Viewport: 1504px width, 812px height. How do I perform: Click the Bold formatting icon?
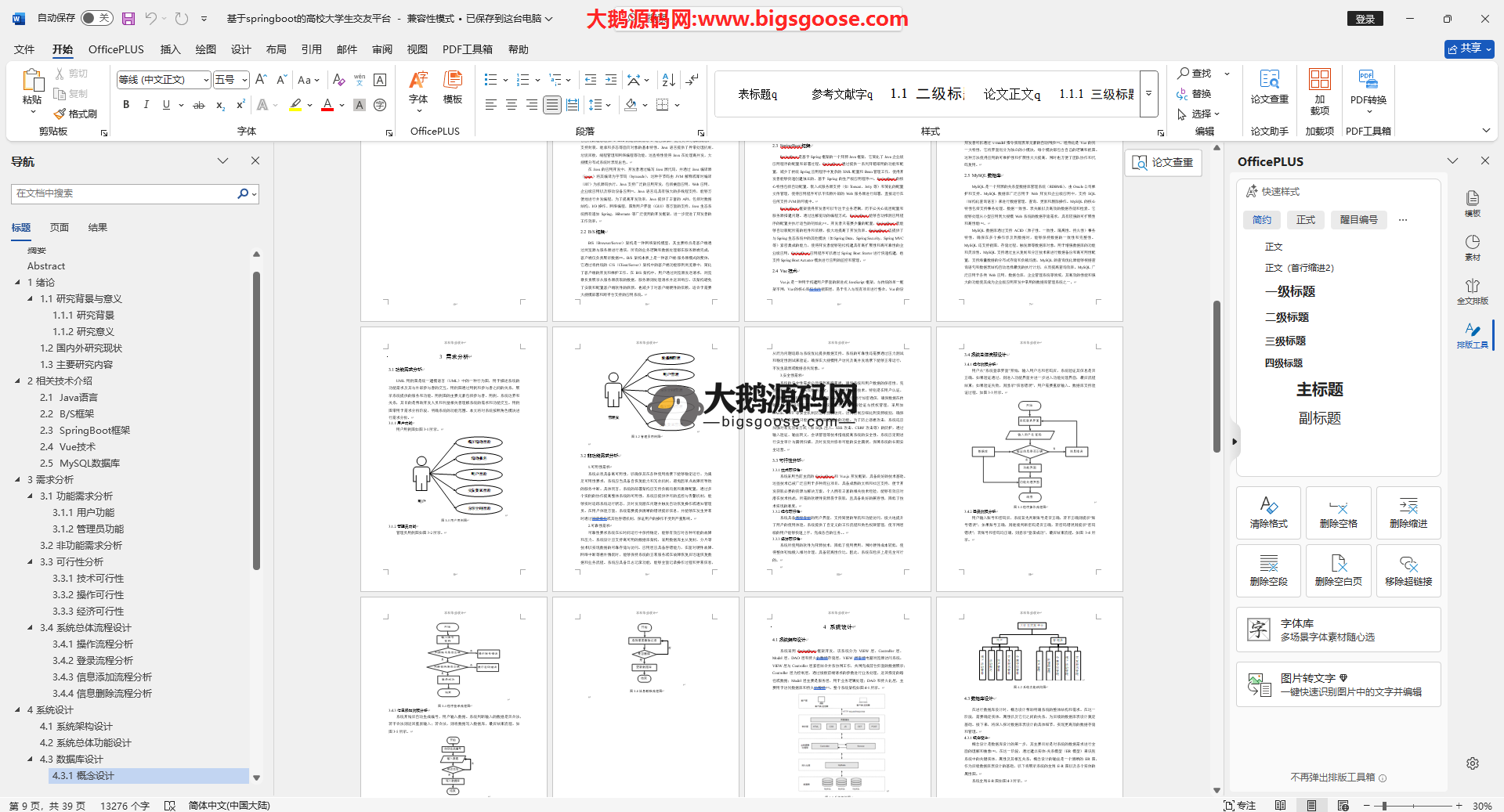click(126, 105)
